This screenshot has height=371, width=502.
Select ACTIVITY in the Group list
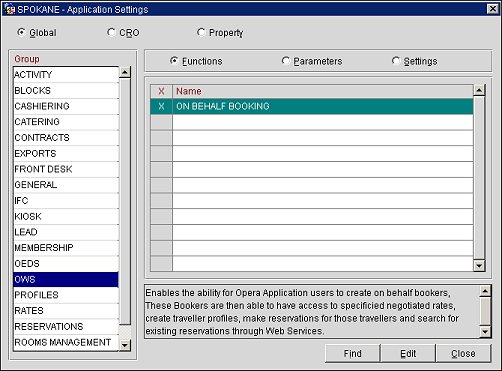click(66, 75)
